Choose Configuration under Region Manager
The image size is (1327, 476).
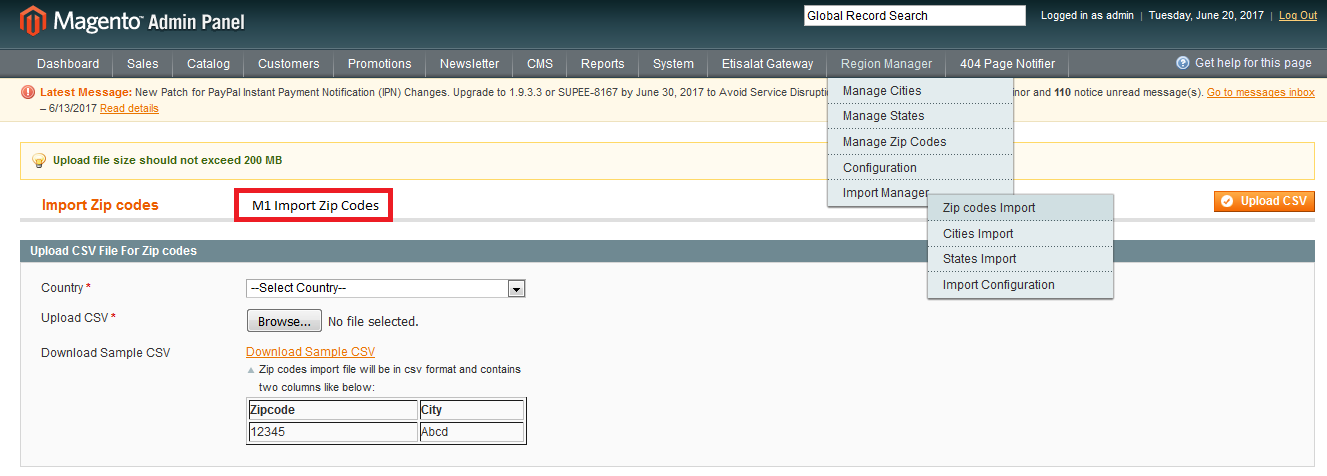921,168
